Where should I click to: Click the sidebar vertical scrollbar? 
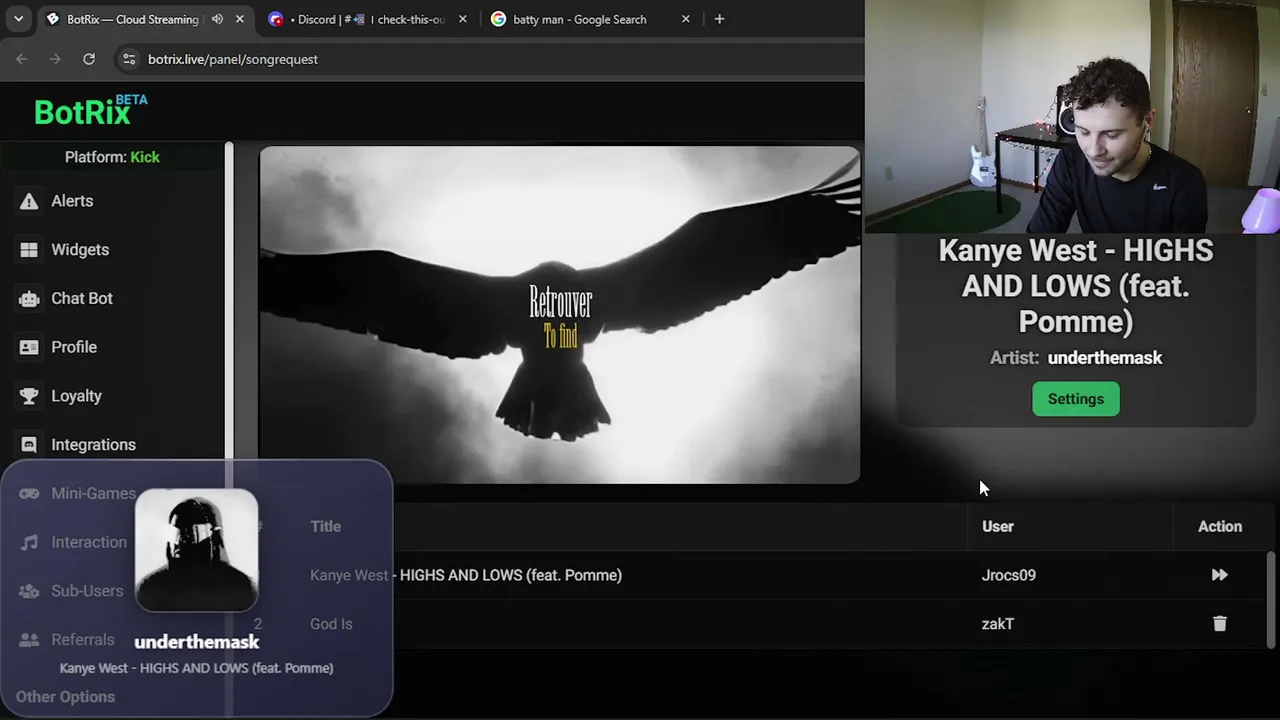pos(229,430)
